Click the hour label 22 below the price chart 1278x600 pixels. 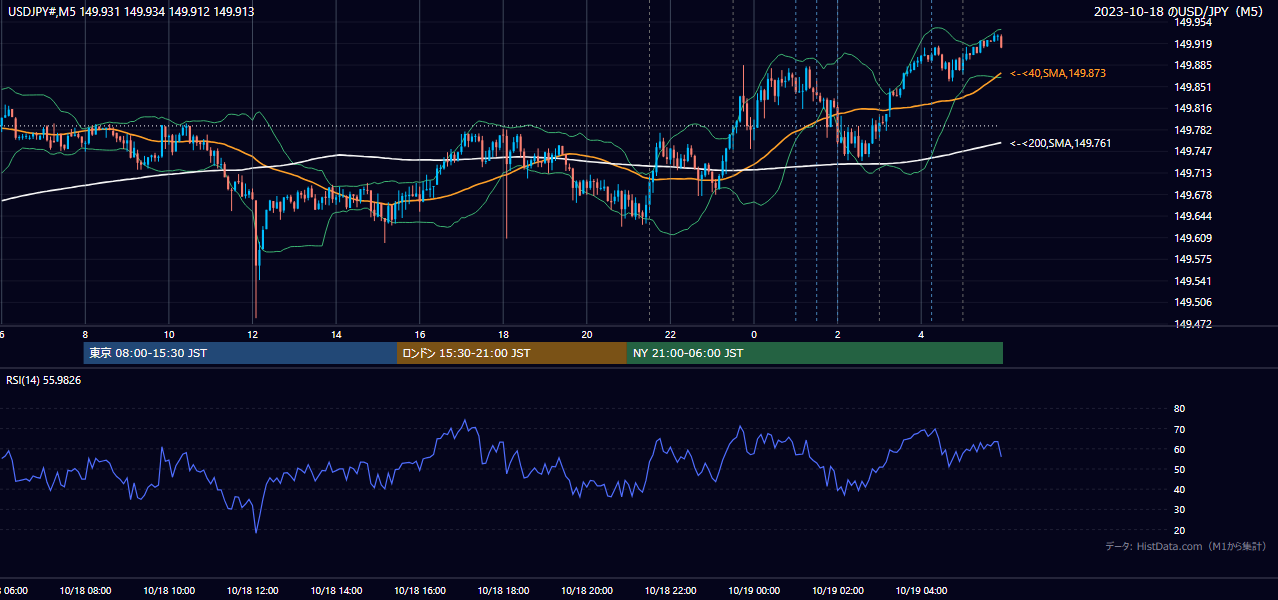point(671,334)
